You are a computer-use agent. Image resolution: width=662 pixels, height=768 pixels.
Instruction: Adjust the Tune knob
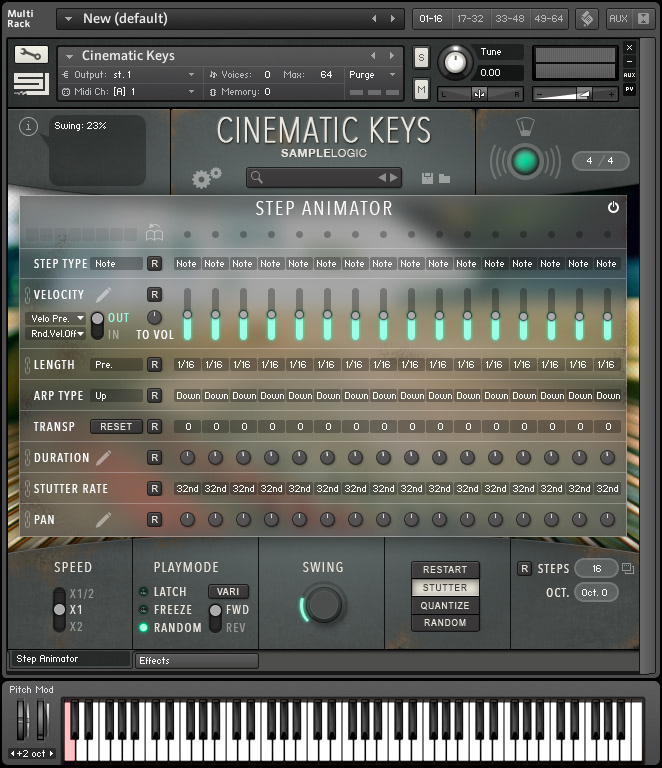pos(455,62)
